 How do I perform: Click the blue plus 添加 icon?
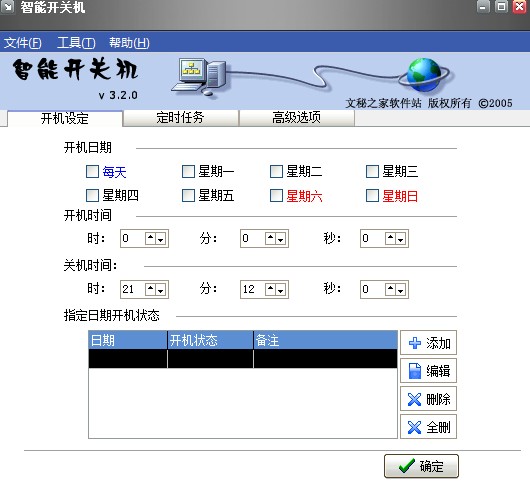(415, 343)
